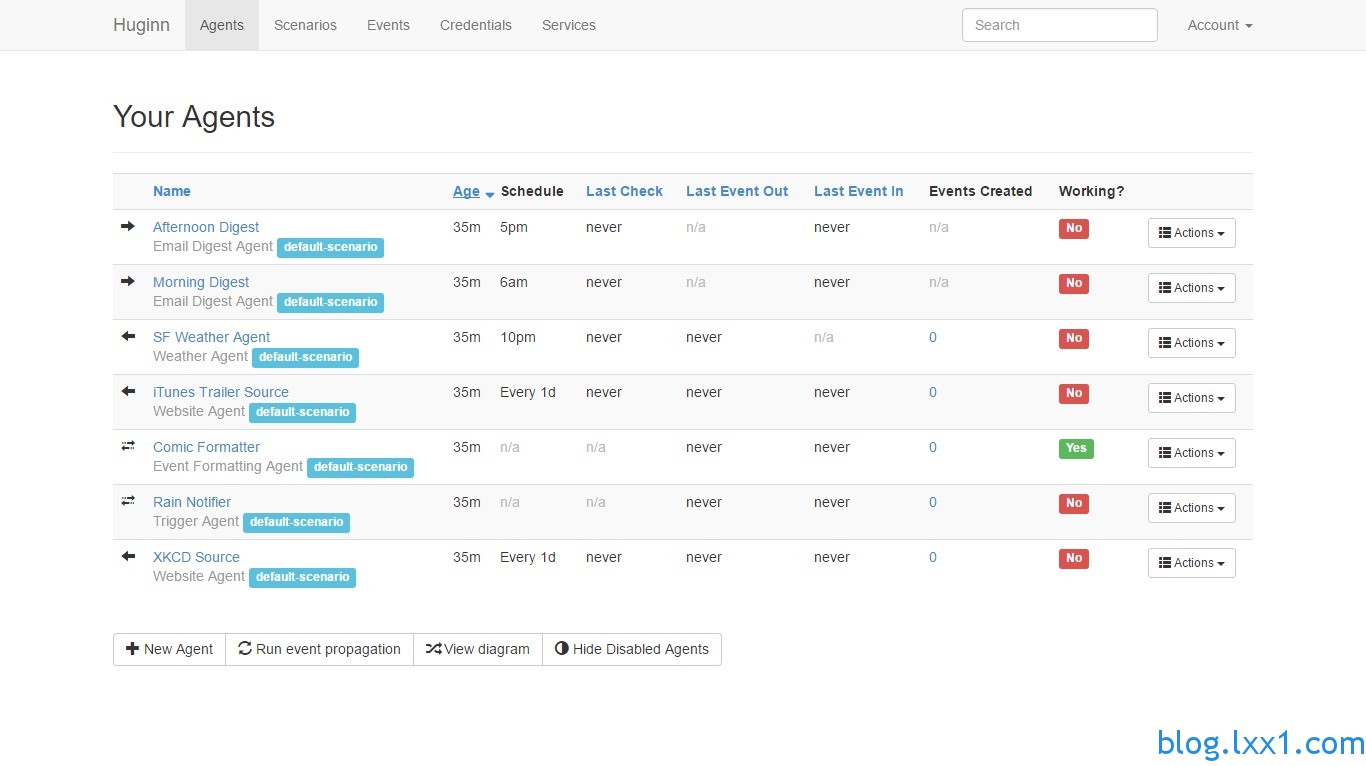Open the Events tab
The height and width of the screenshot is (766, 1366).
[x=388, y=25]
